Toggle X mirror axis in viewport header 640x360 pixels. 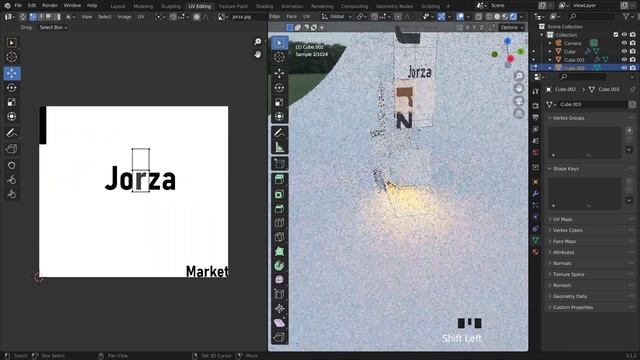point(467,27)
